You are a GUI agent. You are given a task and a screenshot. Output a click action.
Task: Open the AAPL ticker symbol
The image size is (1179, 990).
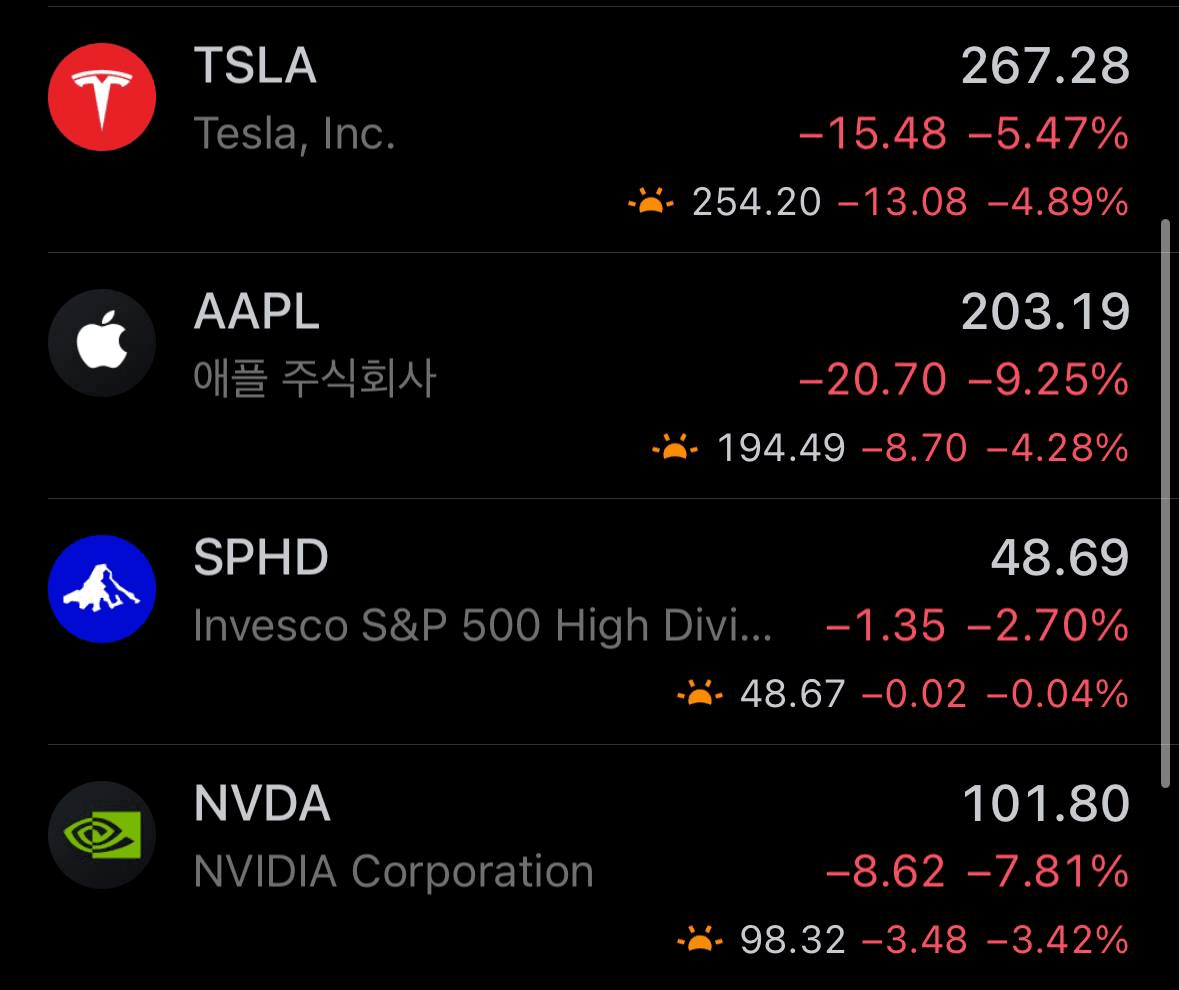[x=257, y=313]
